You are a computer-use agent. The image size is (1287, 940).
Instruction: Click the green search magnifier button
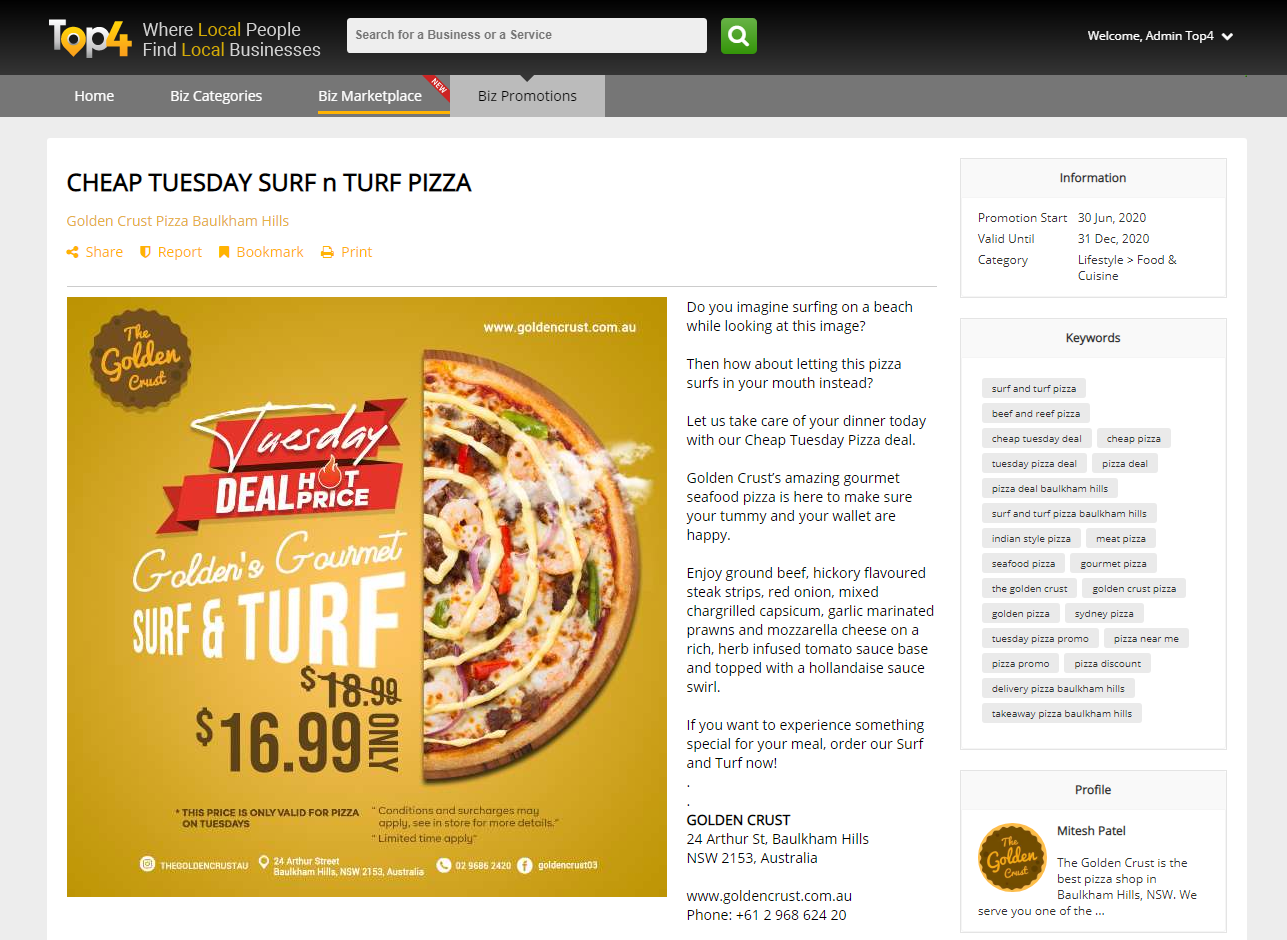coord(739,36)
